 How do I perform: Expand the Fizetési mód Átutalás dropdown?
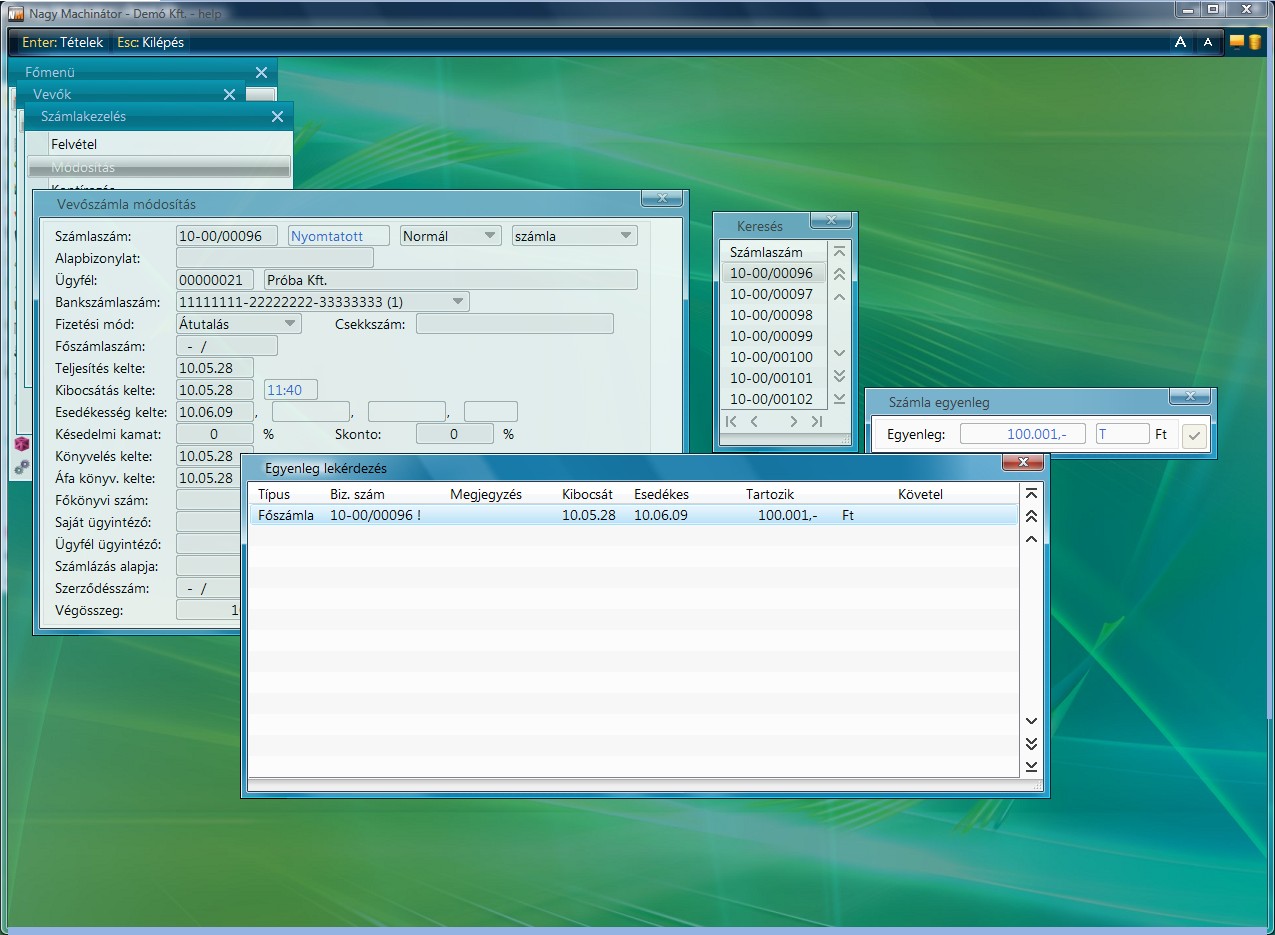(x=290, y=324)
